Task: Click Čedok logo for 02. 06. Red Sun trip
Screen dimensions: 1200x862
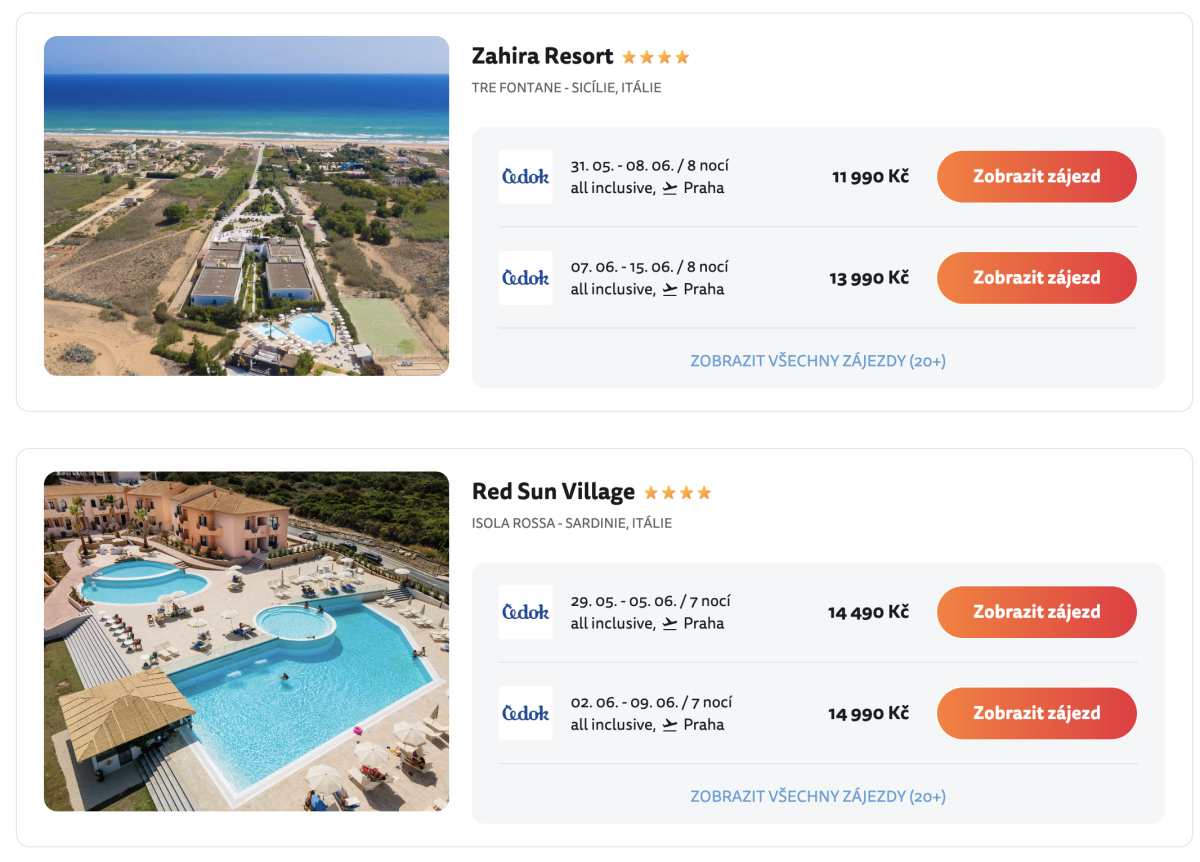Action: click(525, 713)
